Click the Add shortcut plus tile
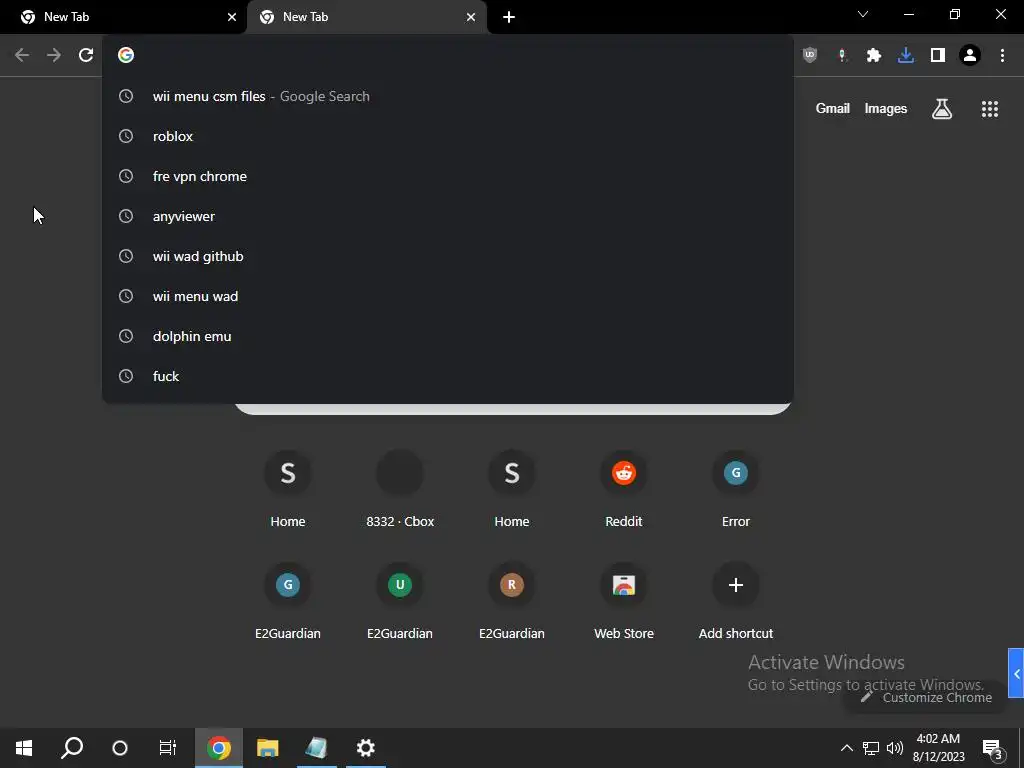This screenshot has height=768, width=1024. point(735,599)
